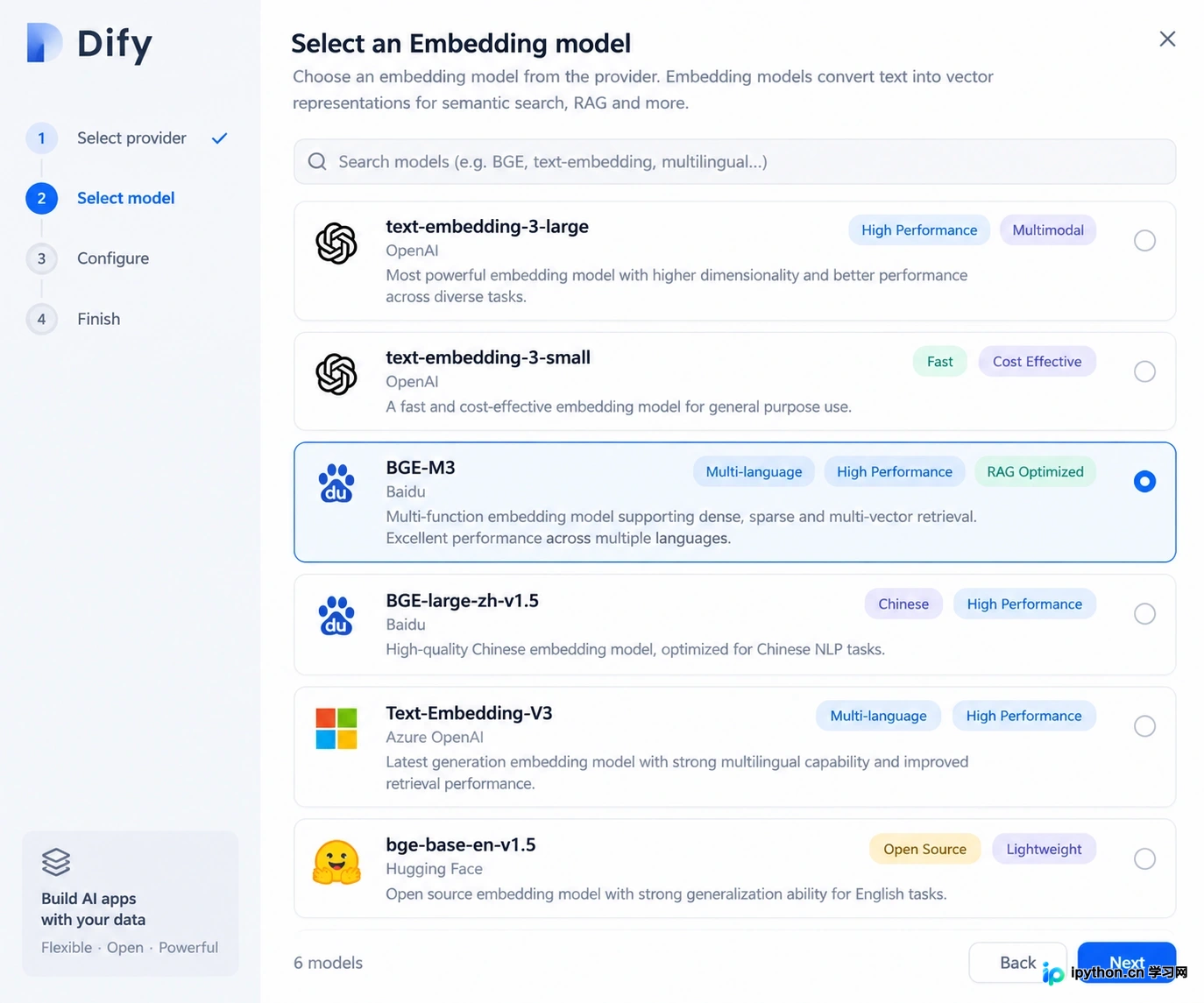Click the Fast tag on text-embedding-3-small

point(939,362)
